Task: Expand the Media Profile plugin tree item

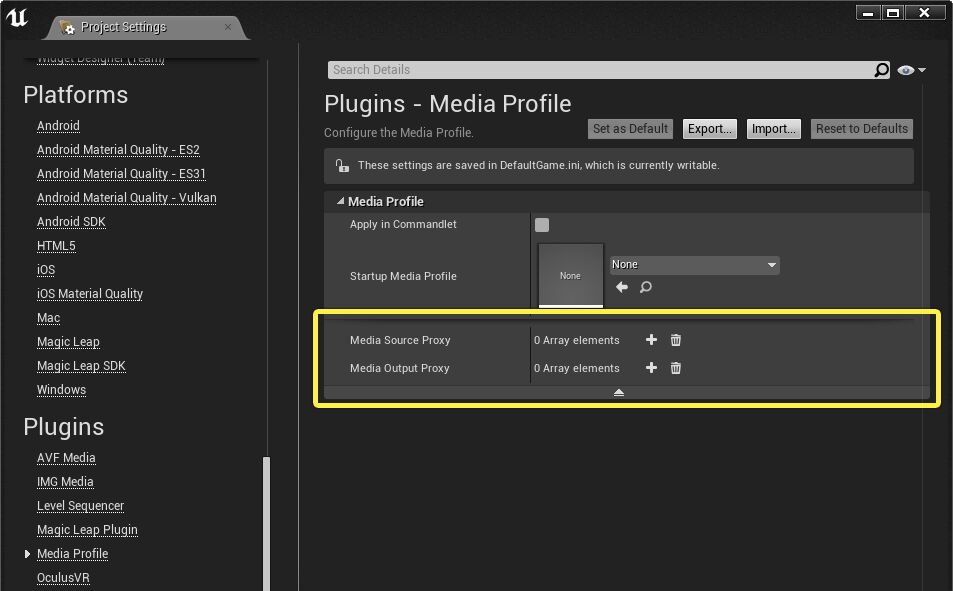Action: [27, 553]
